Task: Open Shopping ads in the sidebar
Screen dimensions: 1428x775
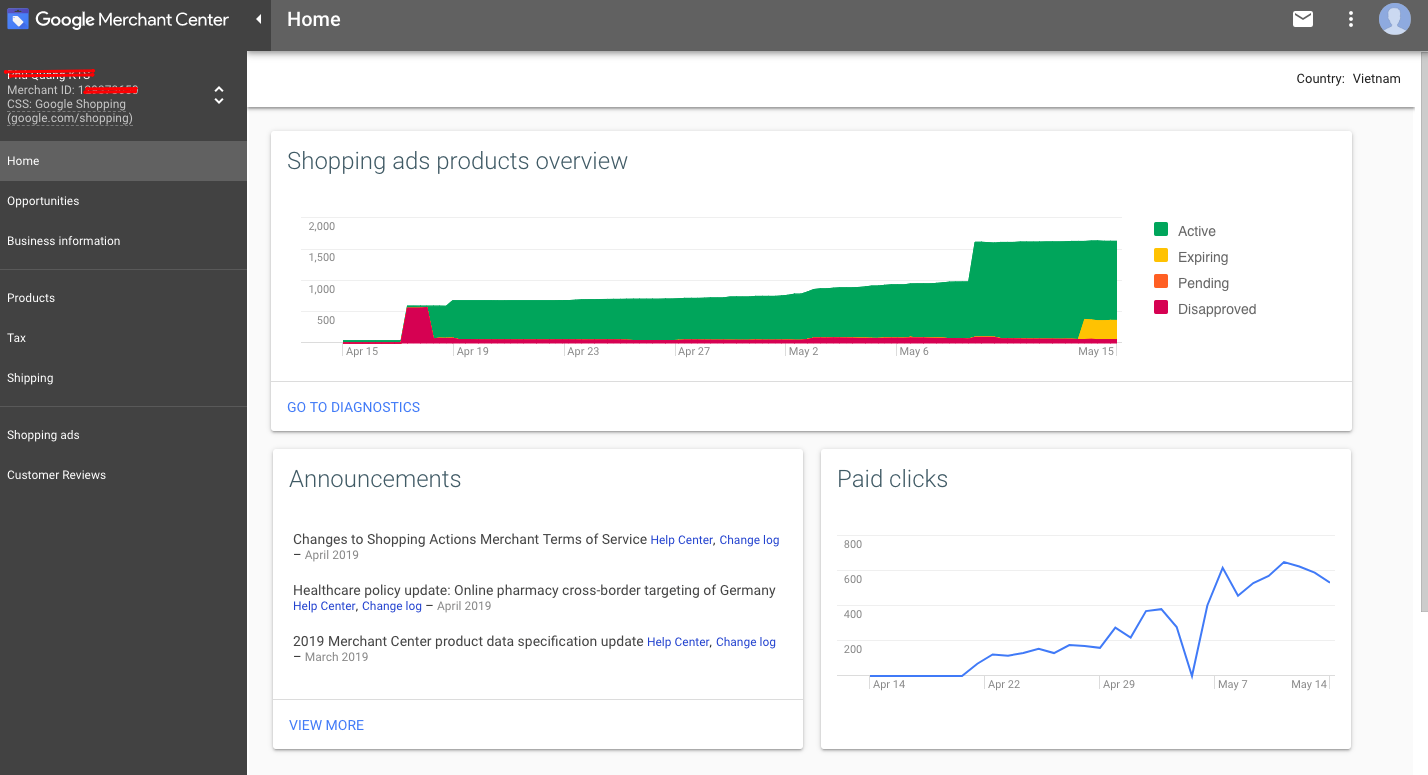Action: point(43,435)
